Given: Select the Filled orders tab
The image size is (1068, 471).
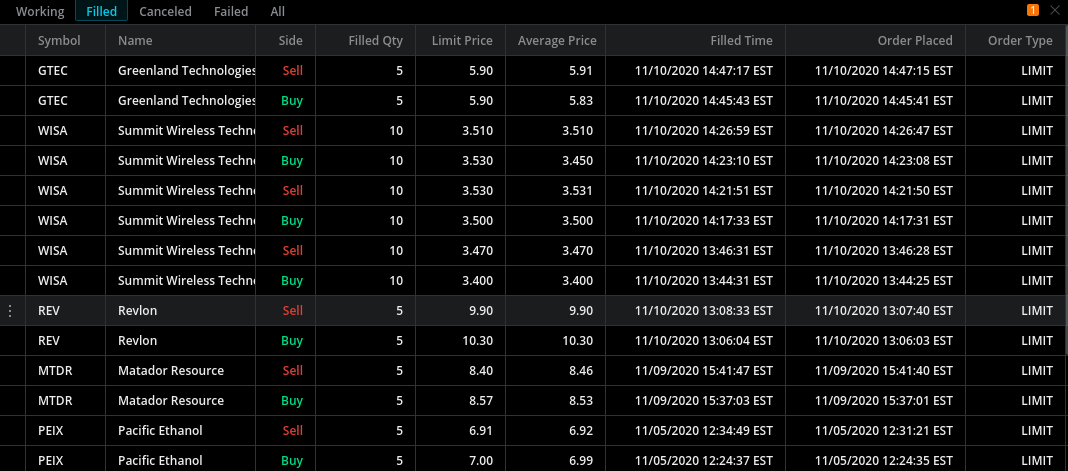Looking at the screenshot, I should pos(101,12).
